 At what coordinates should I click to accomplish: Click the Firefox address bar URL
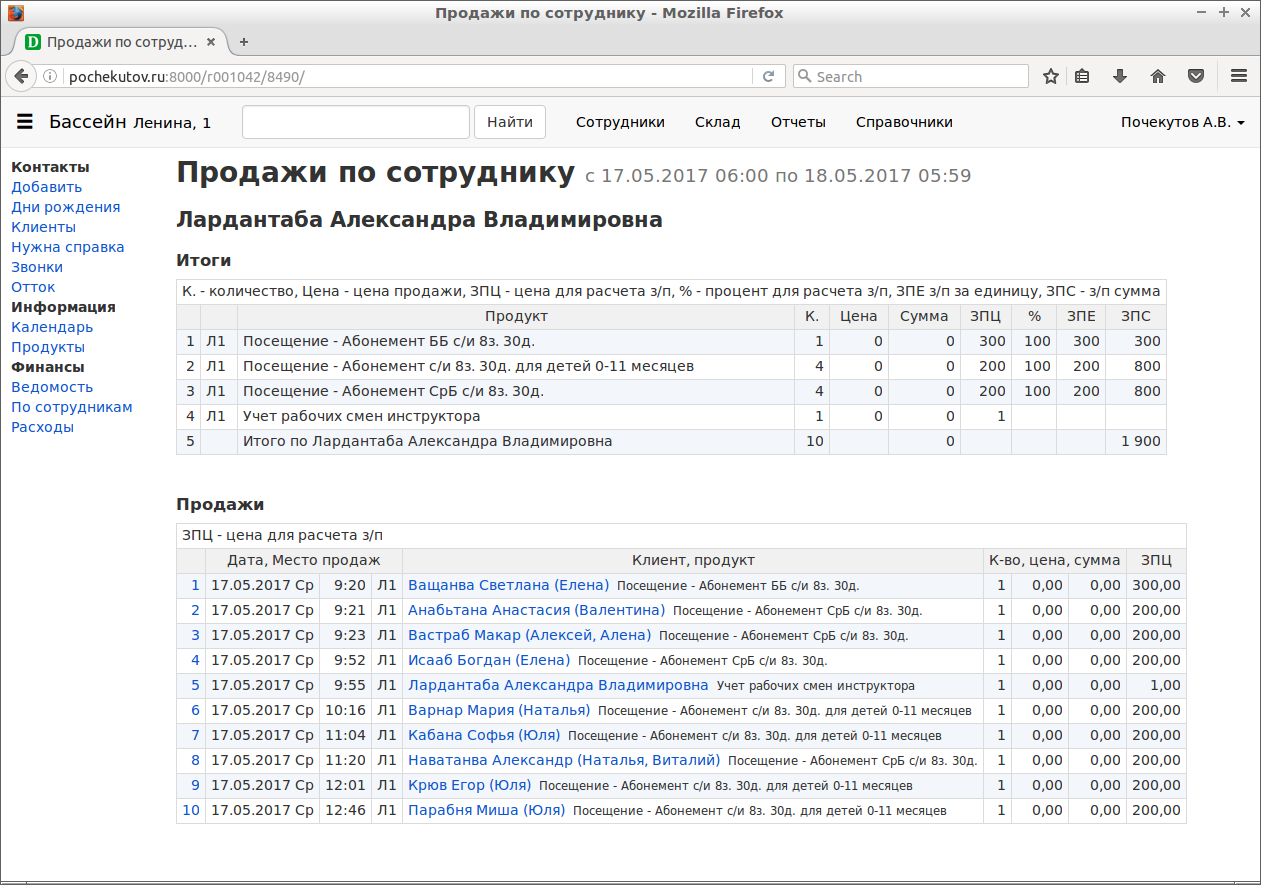point(400,77)
